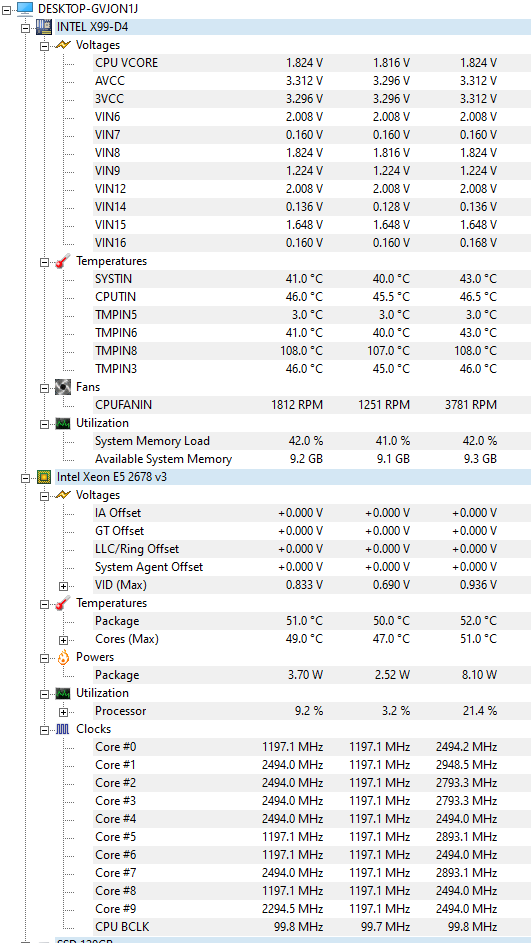The width and height of the screenshot is (531, 943).
Task: Click the thermometer icon of Intel Xeon Temperatures
Action: tap(63, 603)
